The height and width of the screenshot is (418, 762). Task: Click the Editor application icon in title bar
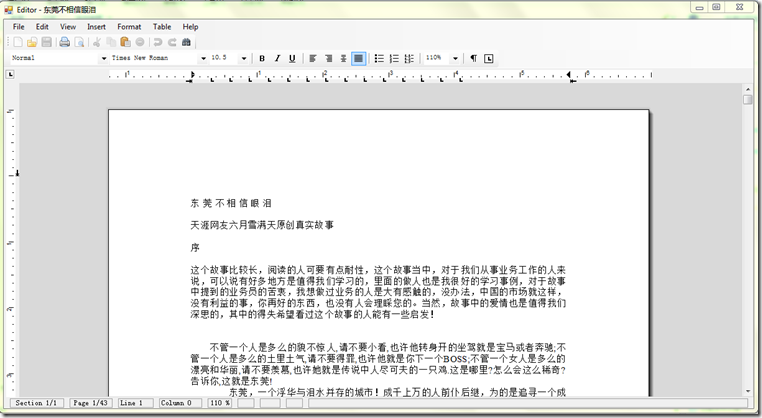pyautogui.click(x=8, y=10)
